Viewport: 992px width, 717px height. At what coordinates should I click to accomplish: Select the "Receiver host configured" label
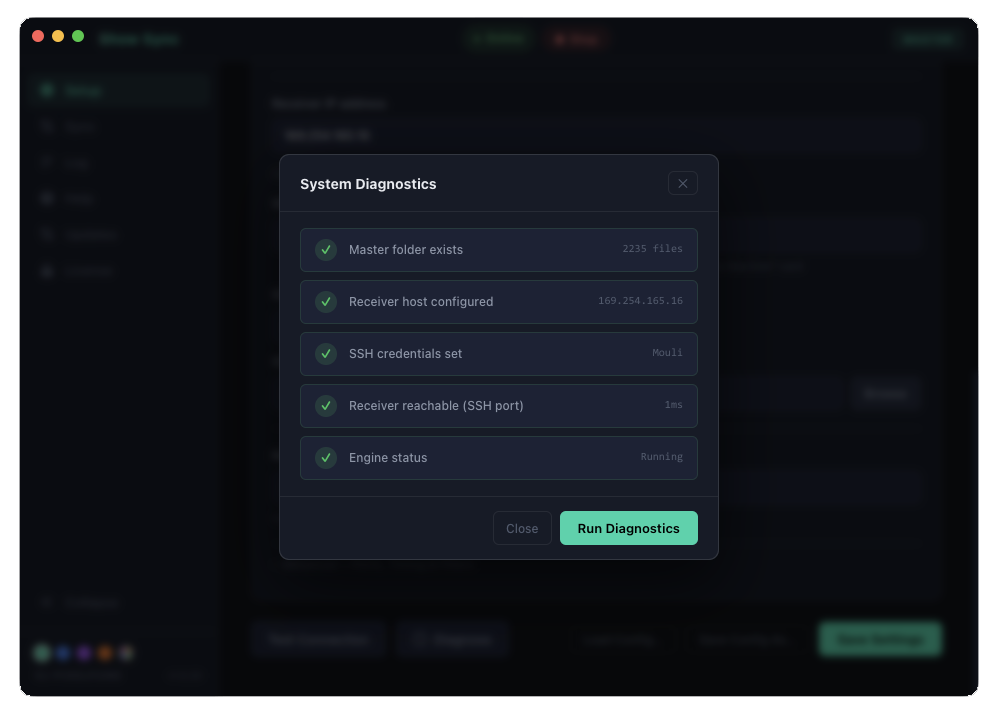click(421, 302)
